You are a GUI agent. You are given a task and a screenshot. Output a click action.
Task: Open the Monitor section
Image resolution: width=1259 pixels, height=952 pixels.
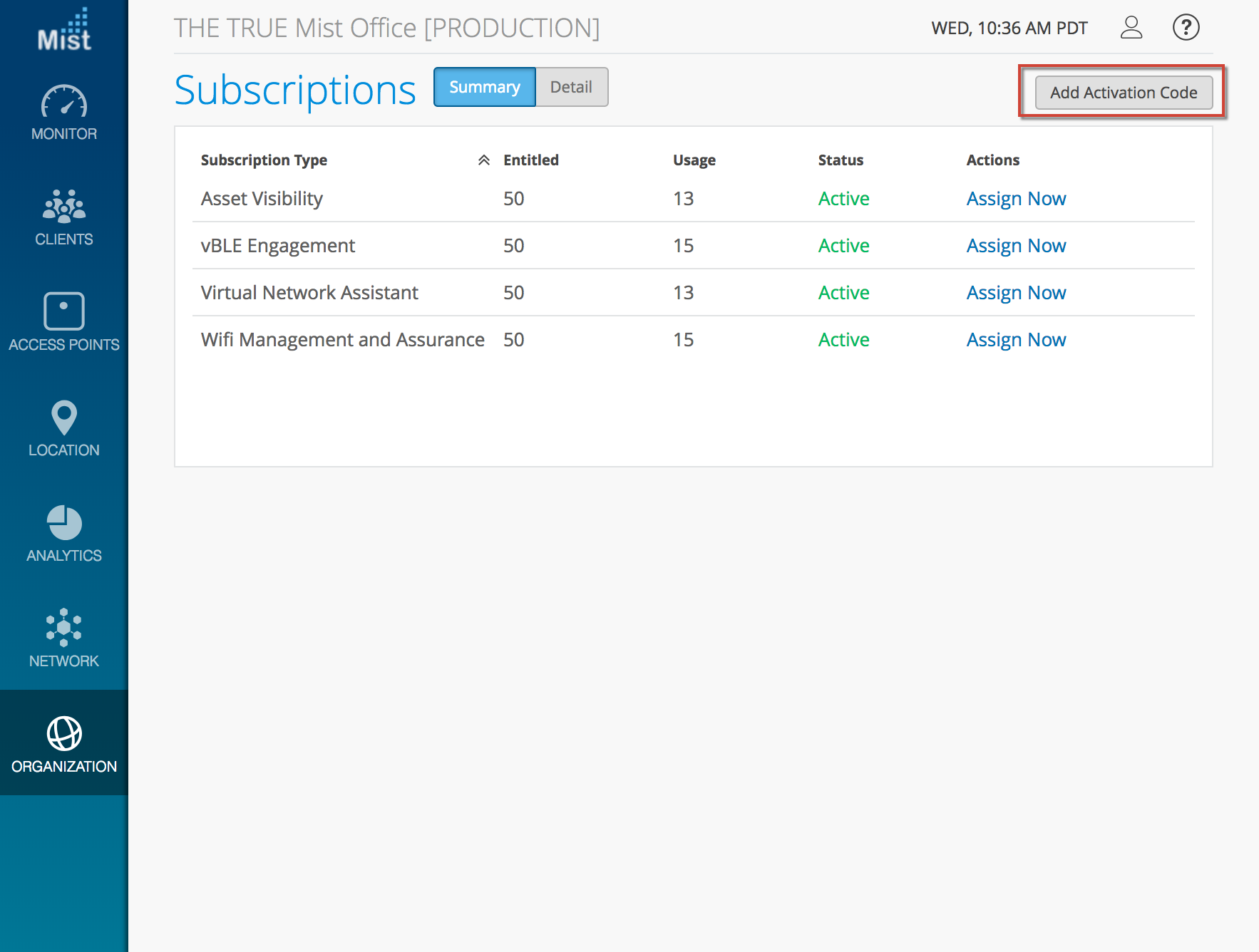coord(64,113)
